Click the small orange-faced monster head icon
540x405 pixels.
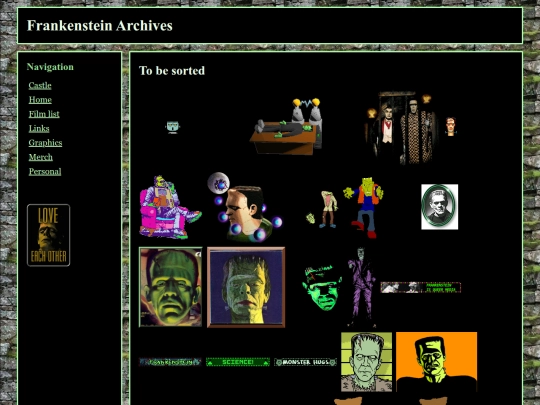[451, 127]
